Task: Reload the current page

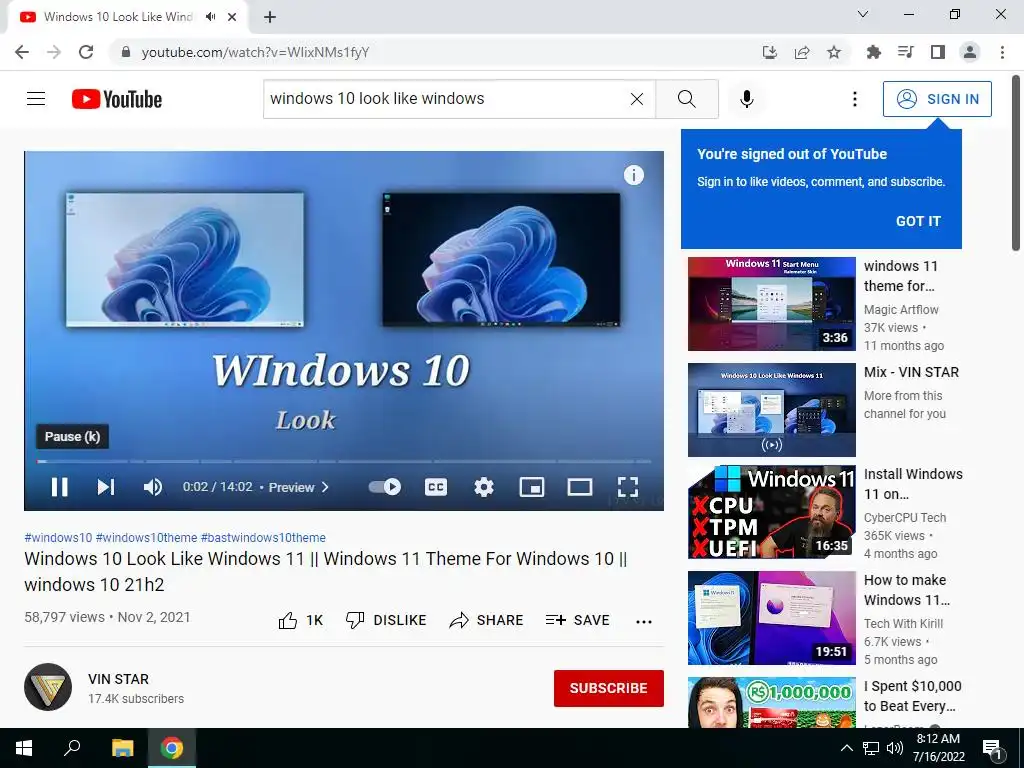Action: (86, 52)
